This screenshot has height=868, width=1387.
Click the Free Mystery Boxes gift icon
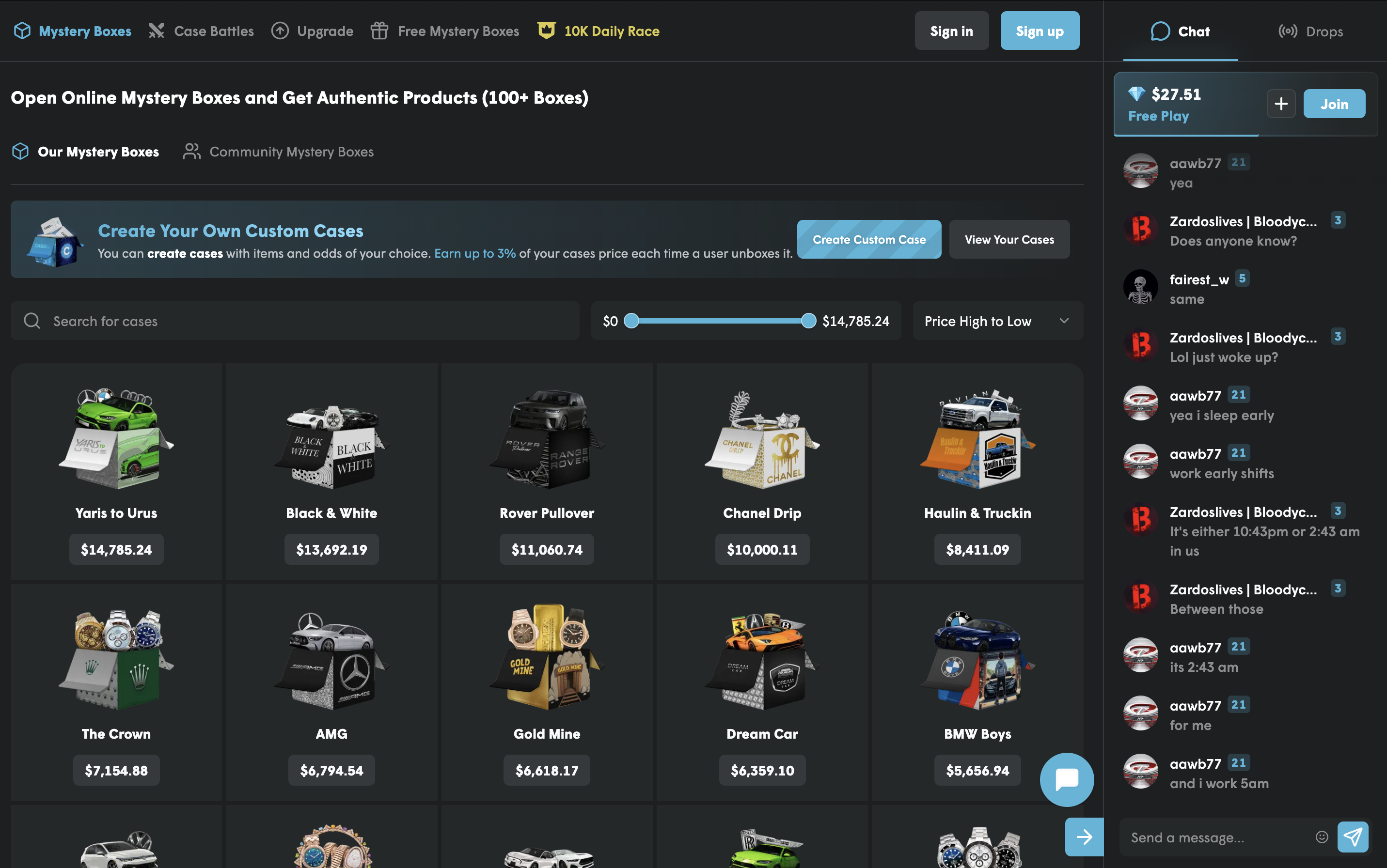pyautogui.click(x=379, y=31)
